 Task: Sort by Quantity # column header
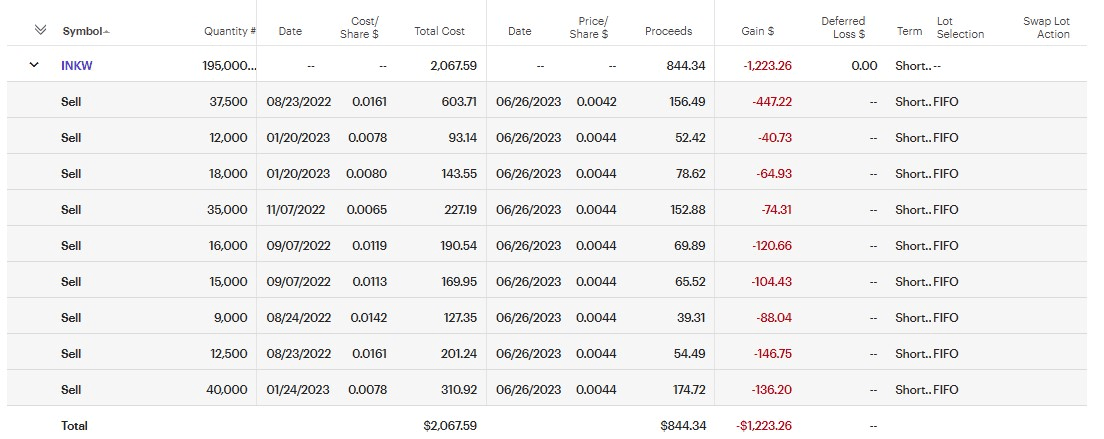229,31
